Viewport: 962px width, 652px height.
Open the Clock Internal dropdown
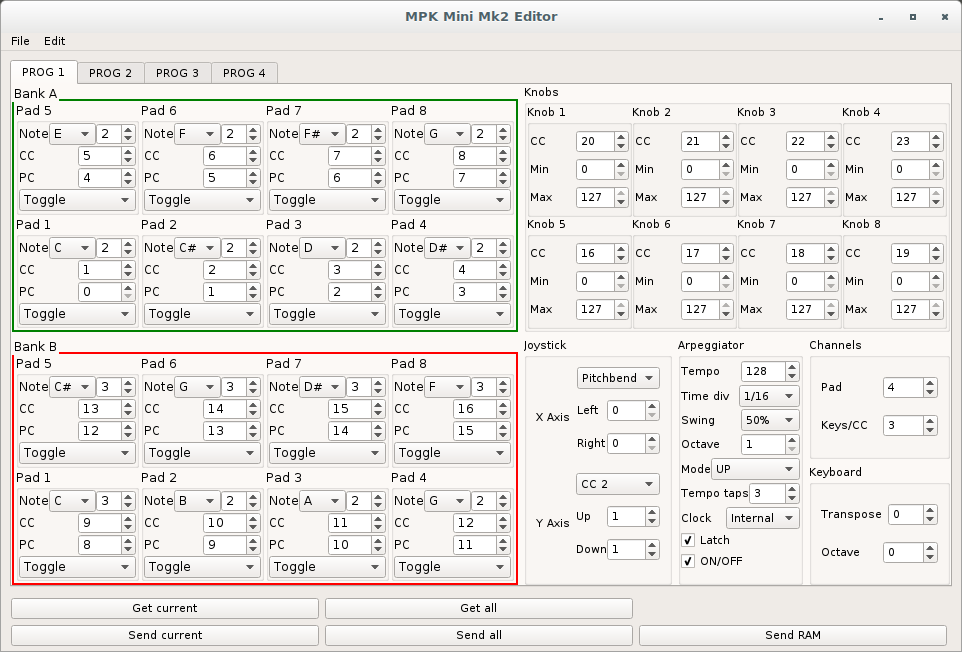click(x=763, y=518)
